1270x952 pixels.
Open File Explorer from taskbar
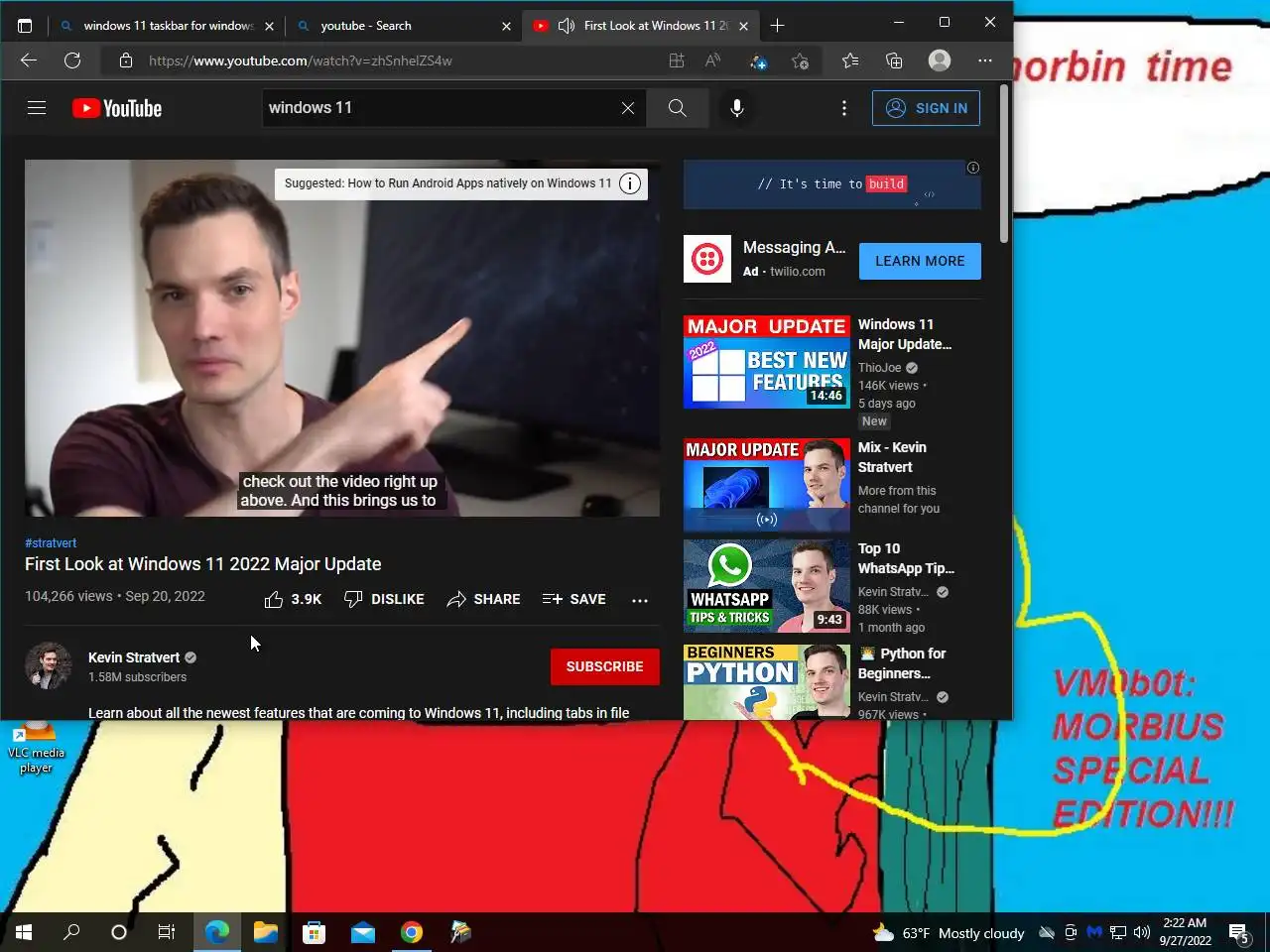coord(265,932)
